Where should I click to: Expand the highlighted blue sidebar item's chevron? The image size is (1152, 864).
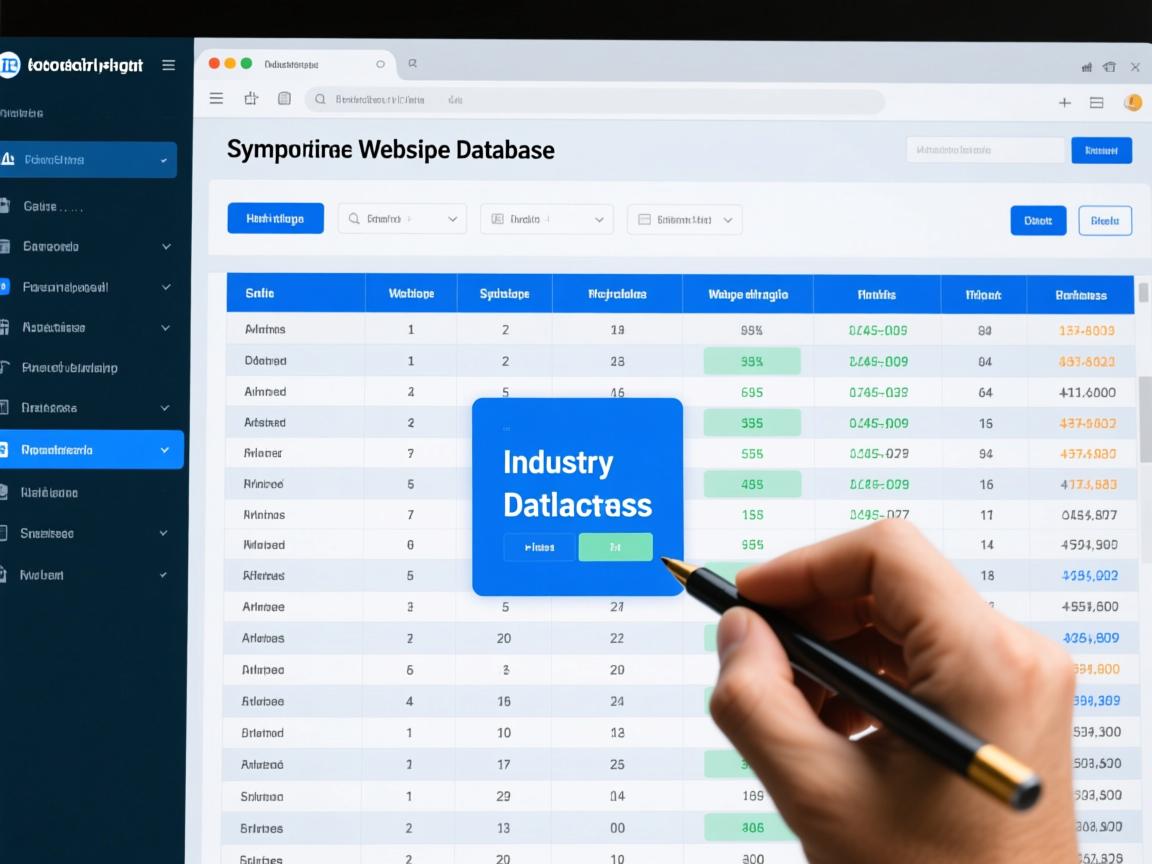pyautogui.click(x=165, y=450)
